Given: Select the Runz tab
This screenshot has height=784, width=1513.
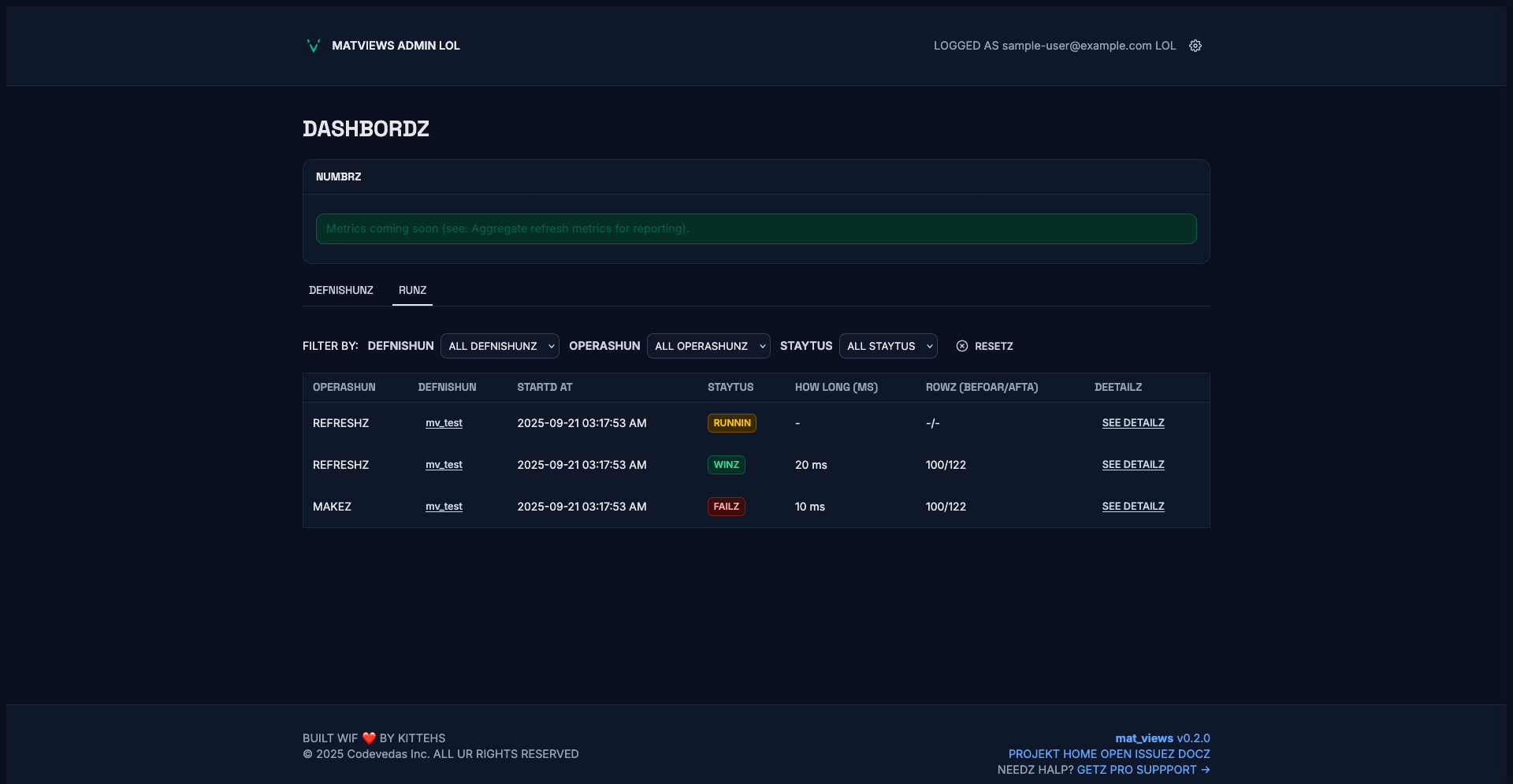Looking at the screenshot, I should [412, 290].
